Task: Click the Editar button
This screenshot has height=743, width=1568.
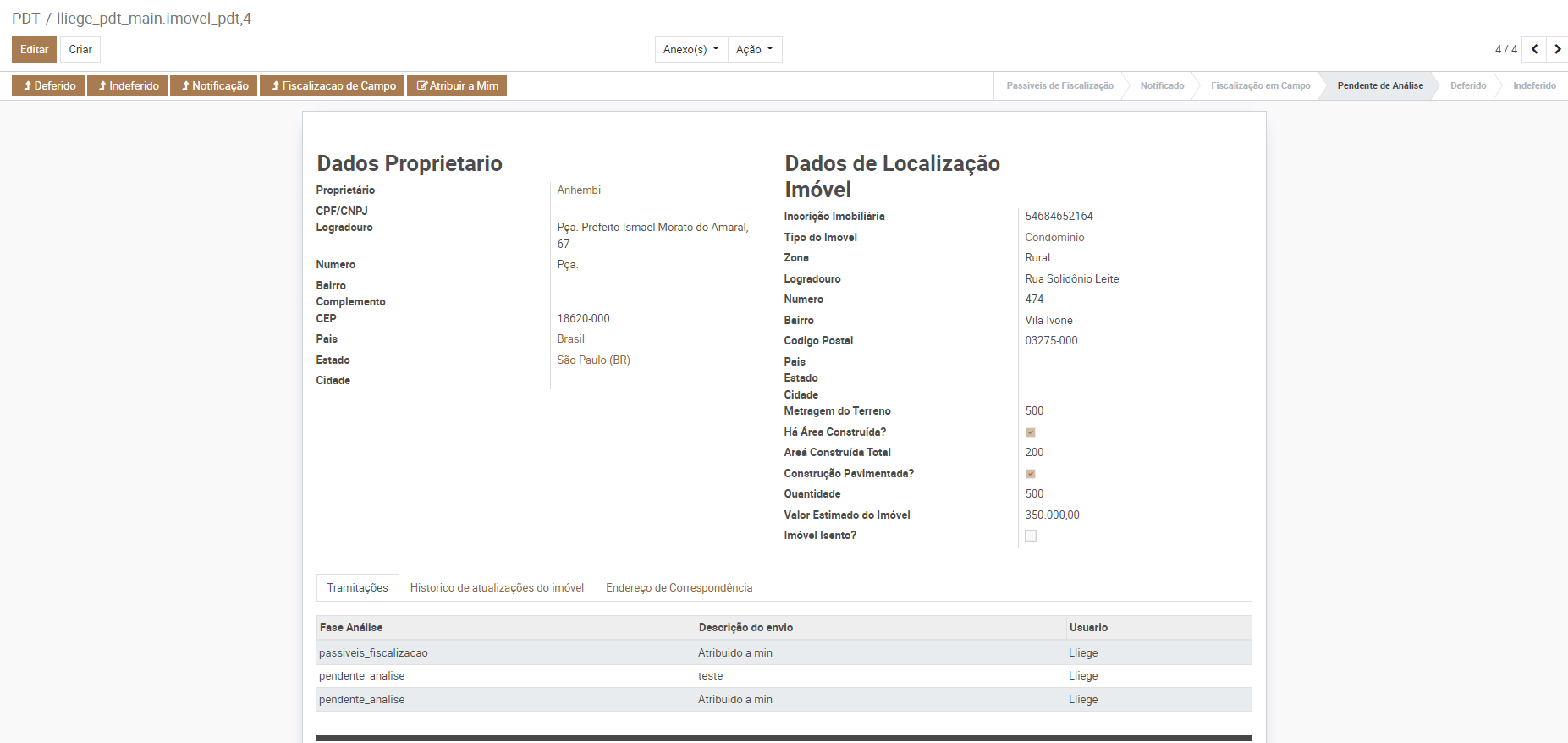Action: pyautogui.click(x=34, y=49)
